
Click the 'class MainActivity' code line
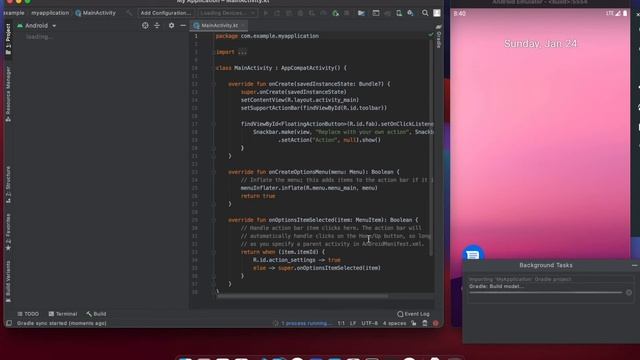click(x=281, y=68)
